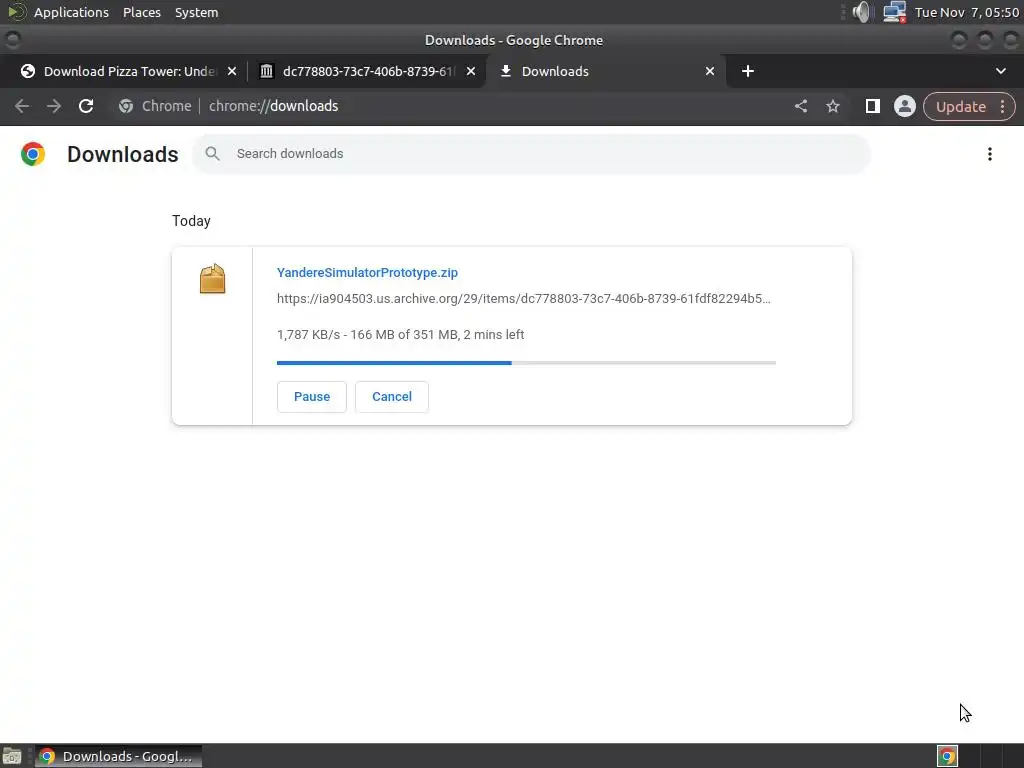Image resolution: width=1024 pixels, height=768 pixels.
Task: Click the Chrome logo beside Downloads heading
Action: tap(33, 154)
